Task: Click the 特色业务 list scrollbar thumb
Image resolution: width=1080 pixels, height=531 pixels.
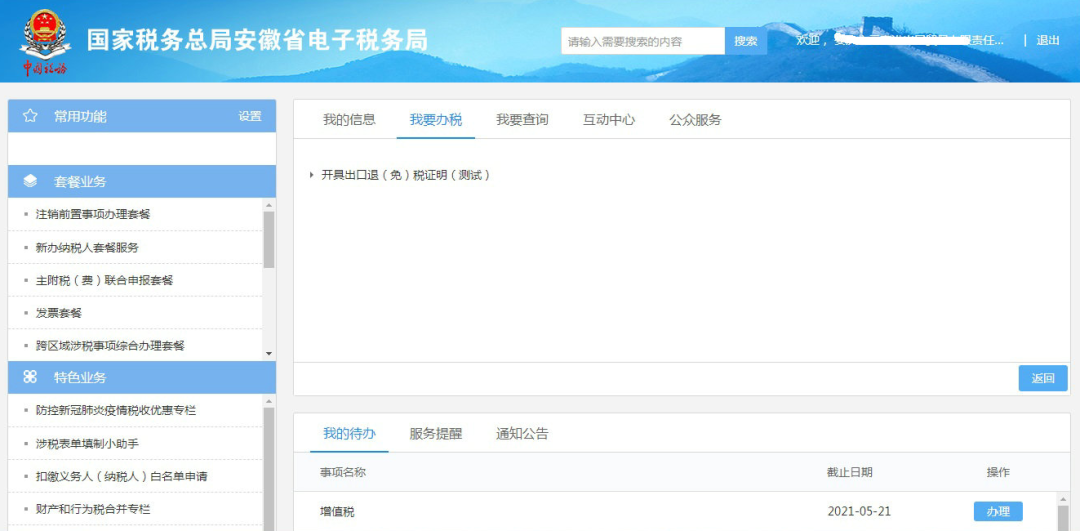Action: coord(269,469)
